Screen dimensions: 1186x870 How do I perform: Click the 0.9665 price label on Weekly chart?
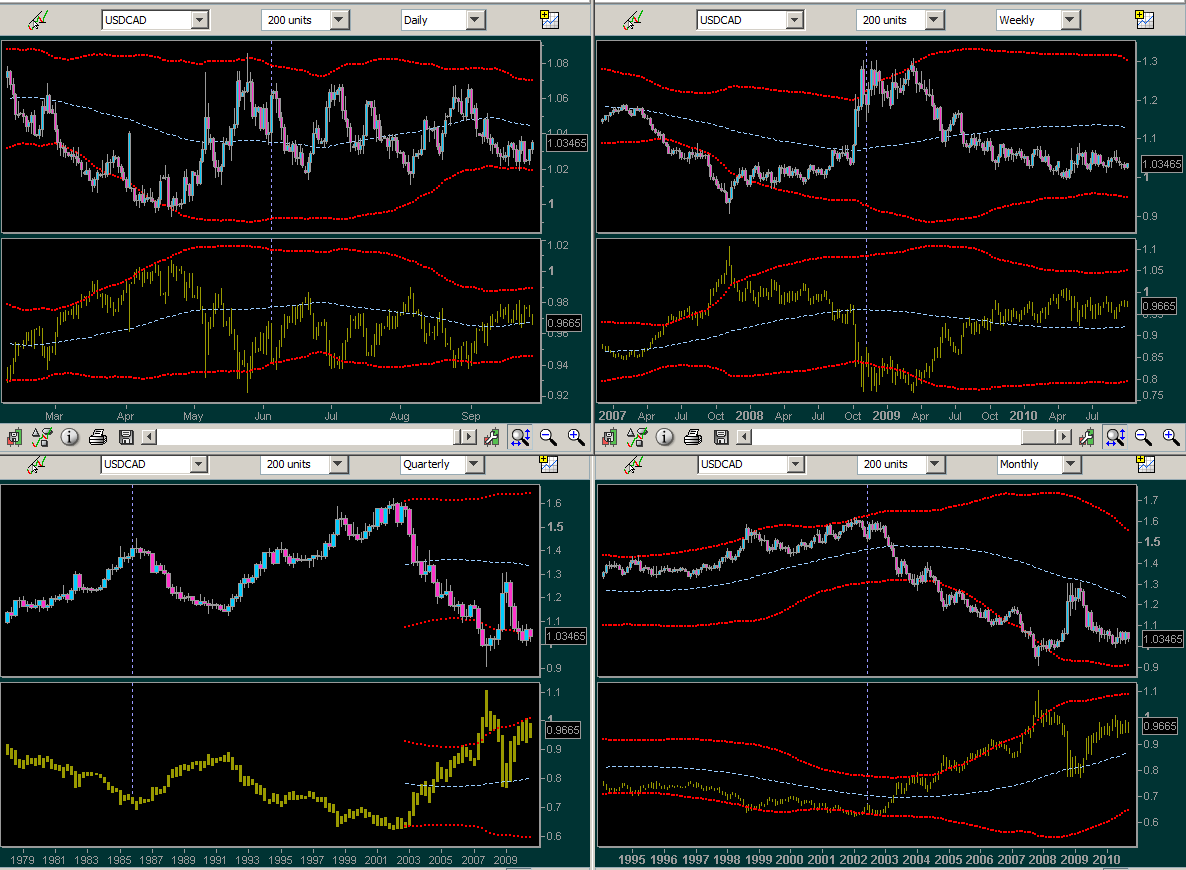(x=1159, y=306)
